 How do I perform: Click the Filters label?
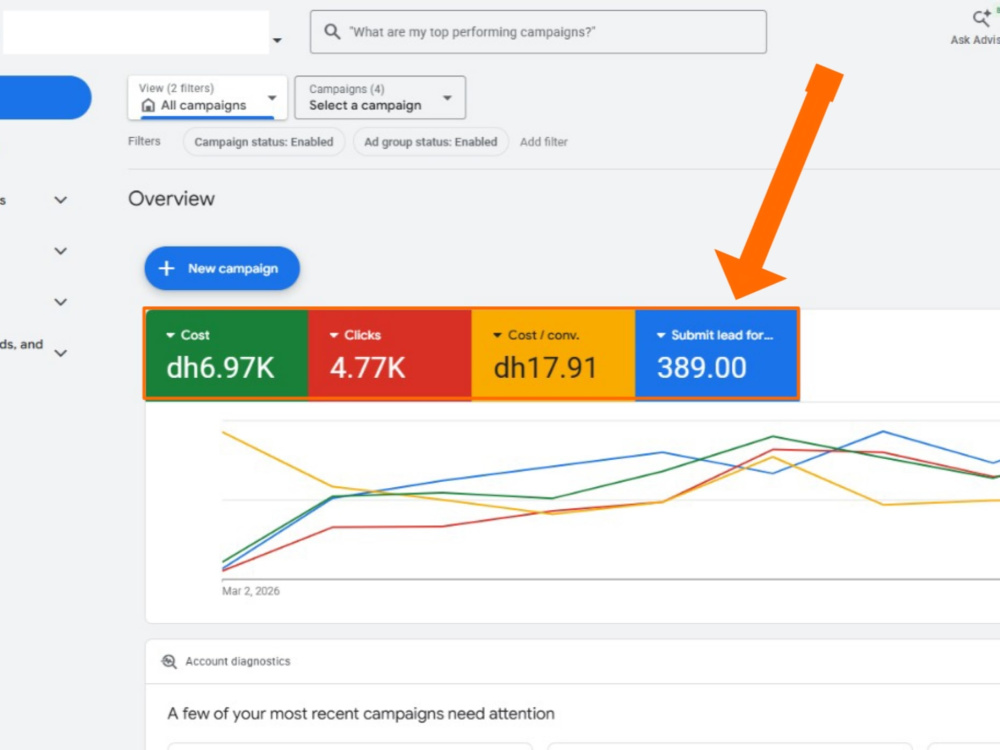pyautogui.click(x=144, y=141)
